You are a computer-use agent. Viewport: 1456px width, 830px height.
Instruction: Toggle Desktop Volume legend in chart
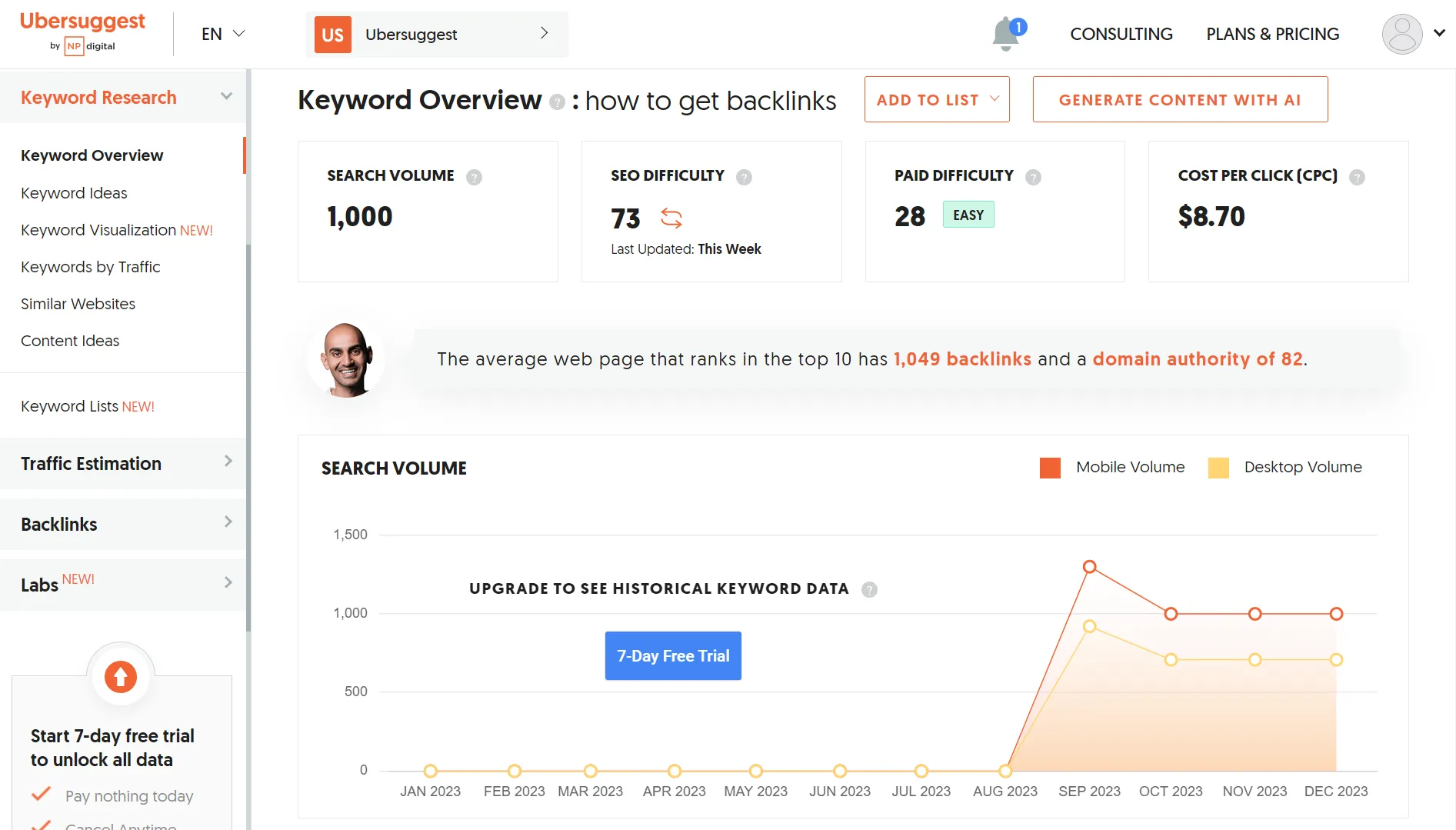coord(1285,467)
